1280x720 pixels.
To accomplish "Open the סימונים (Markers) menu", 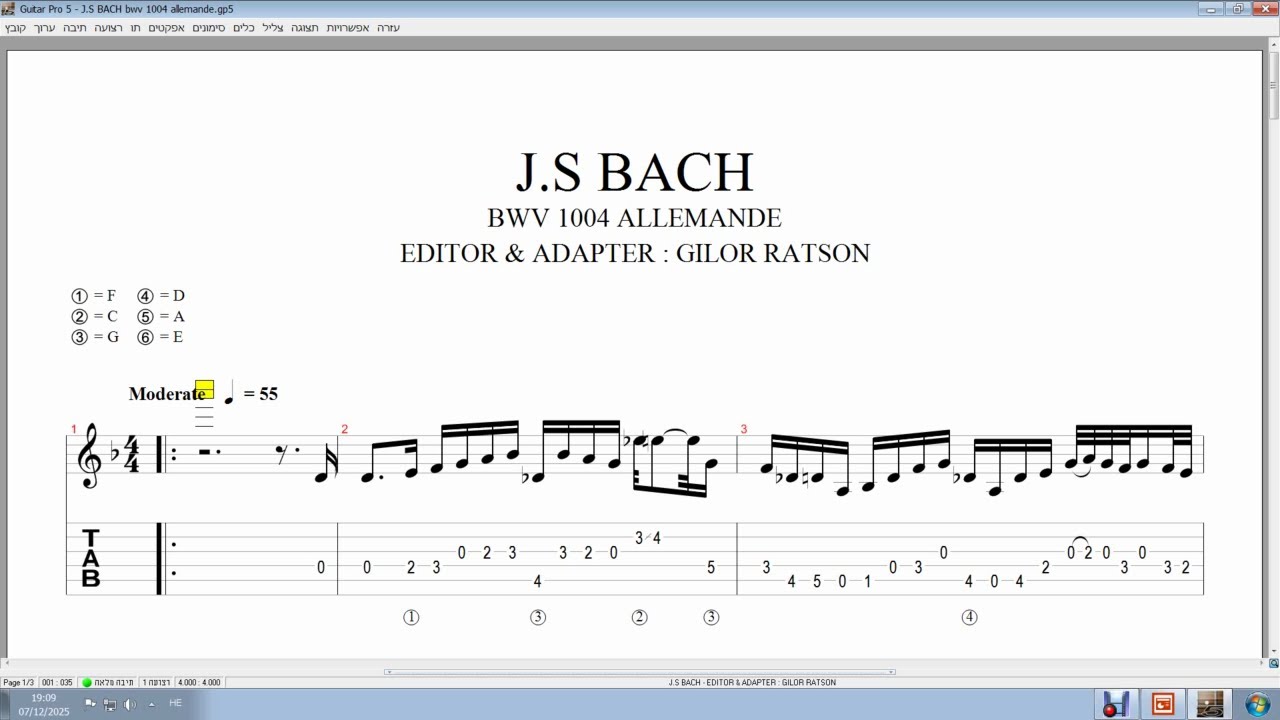I will pos(209,28).
